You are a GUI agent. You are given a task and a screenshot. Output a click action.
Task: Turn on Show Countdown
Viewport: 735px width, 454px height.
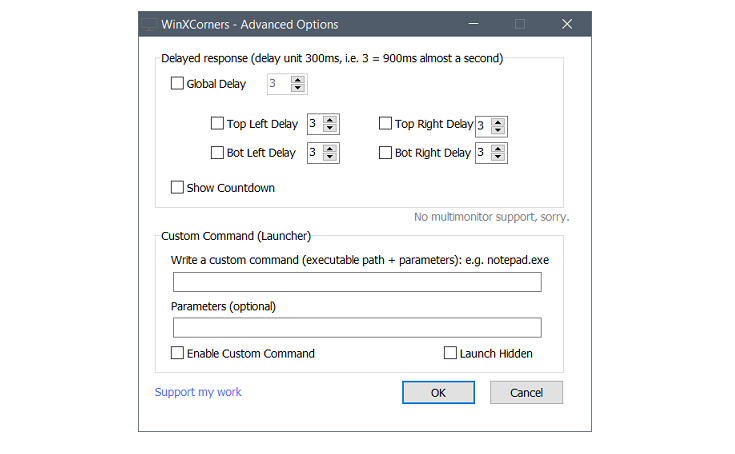pyautogui.click(x=178, y=187)
